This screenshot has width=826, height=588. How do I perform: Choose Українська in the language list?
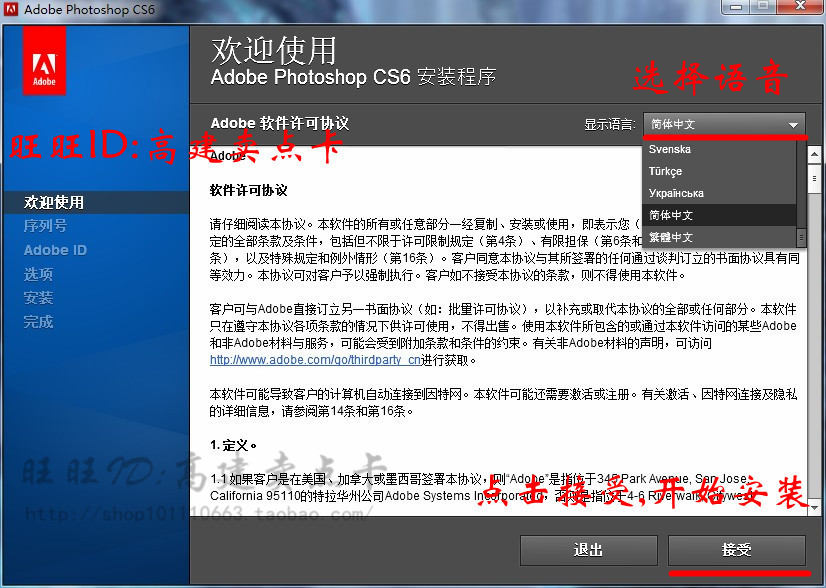tap(719, 193)
